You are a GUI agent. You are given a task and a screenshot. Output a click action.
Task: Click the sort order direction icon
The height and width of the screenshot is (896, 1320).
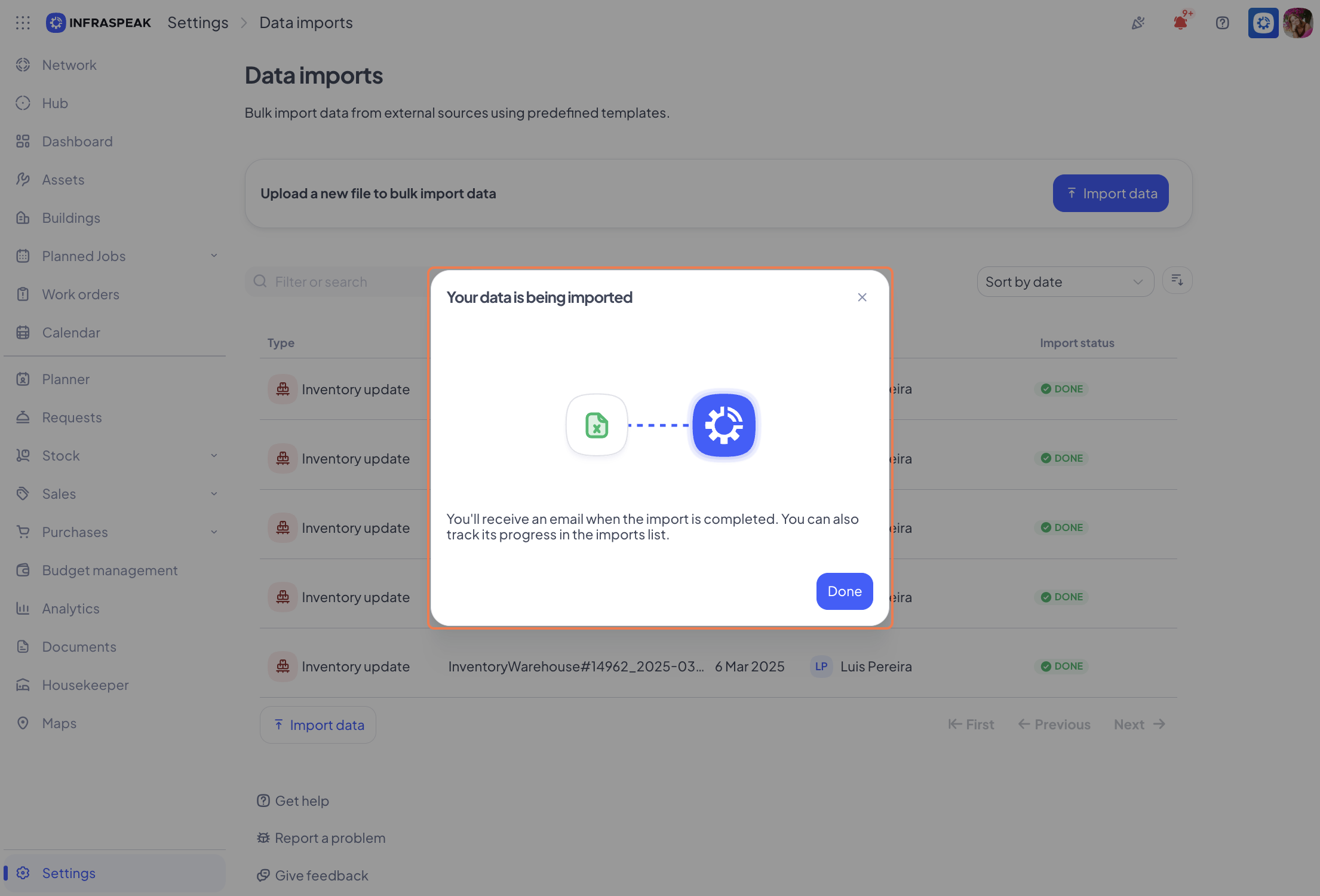click(1177, 281)
